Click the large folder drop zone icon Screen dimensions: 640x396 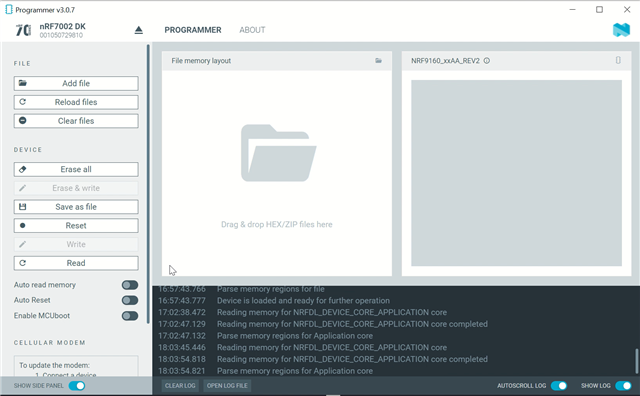click(x=278, y=153)
